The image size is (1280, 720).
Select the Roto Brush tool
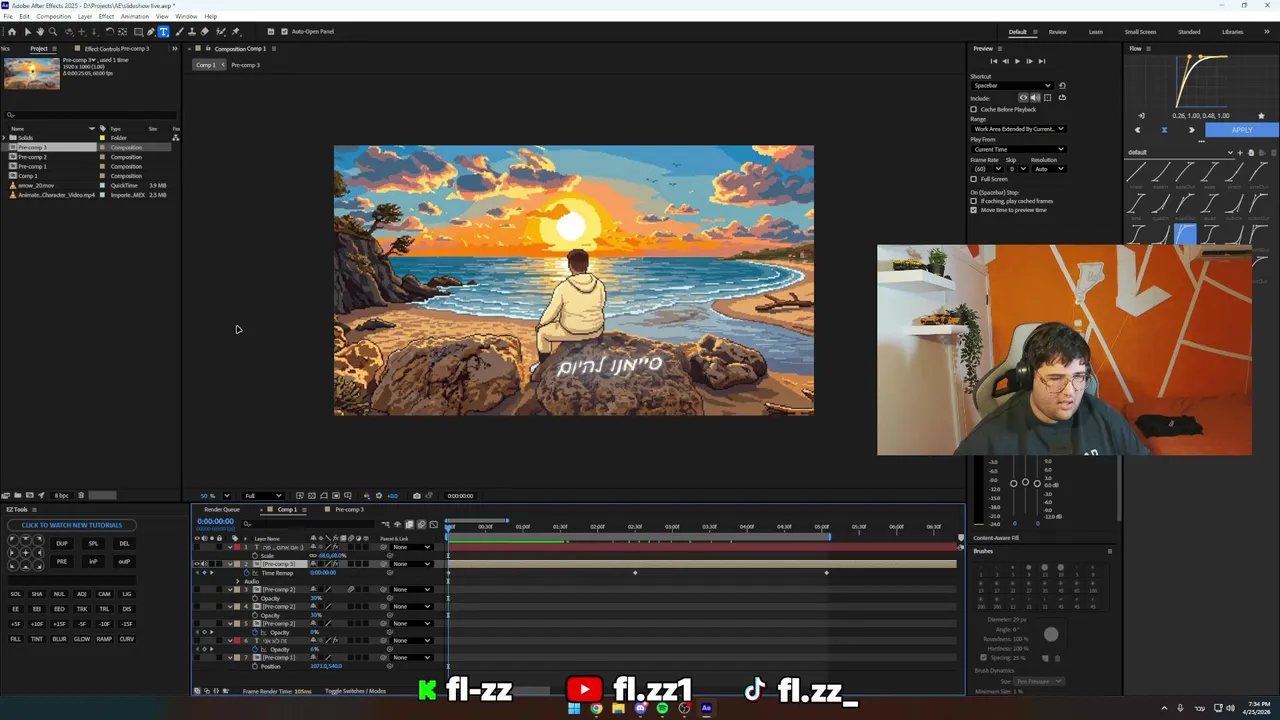[221, 32]
